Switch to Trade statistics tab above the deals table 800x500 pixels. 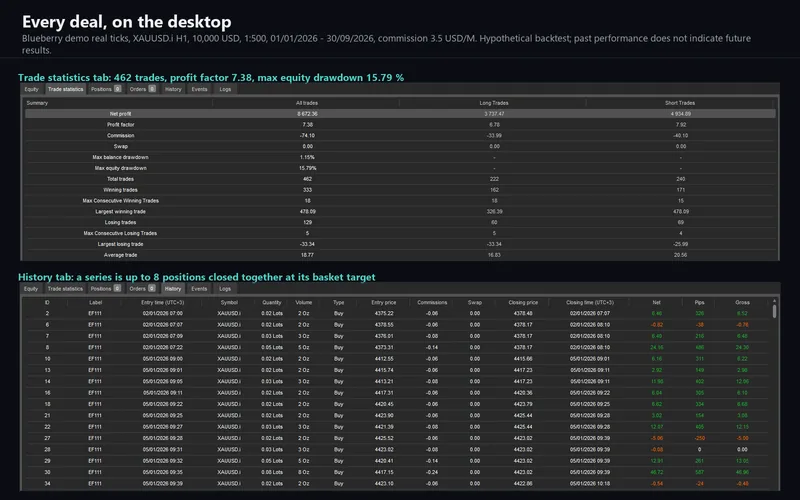point(65,289)
